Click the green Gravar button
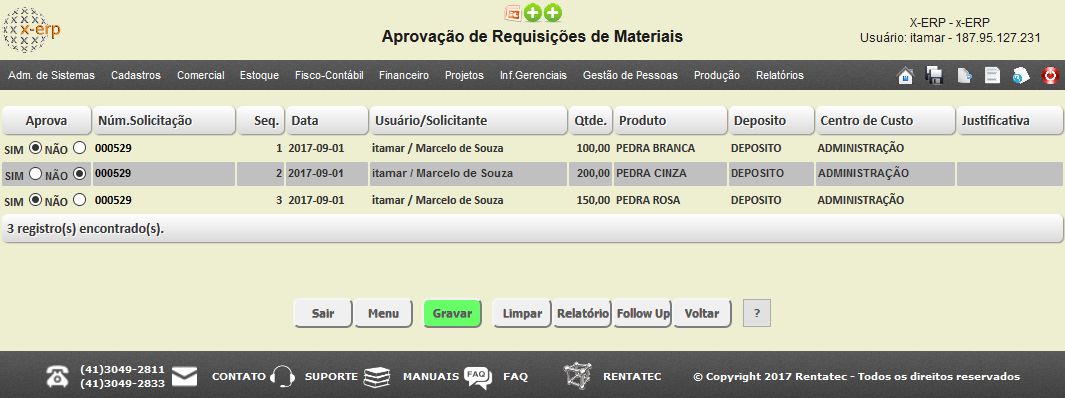Image resolution: width=1065 pixels, height=398 pixels. click(452, 314)
